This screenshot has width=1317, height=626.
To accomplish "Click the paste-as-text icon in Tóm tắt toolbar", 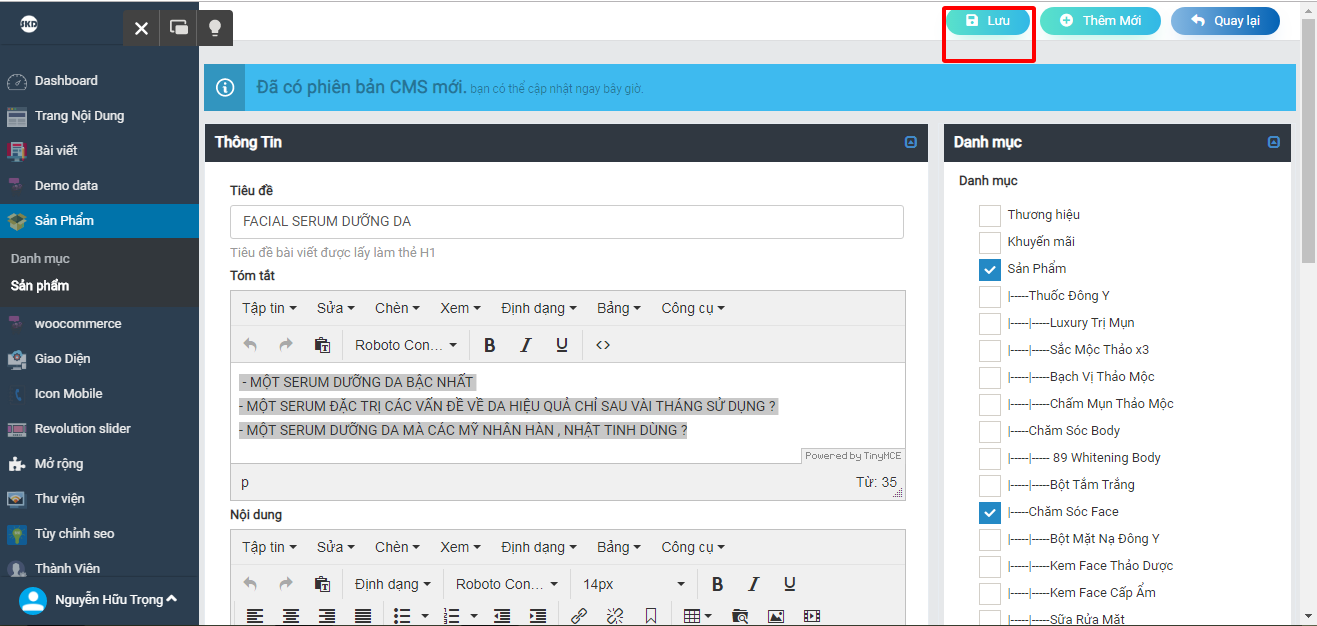I will coord(322,345).
